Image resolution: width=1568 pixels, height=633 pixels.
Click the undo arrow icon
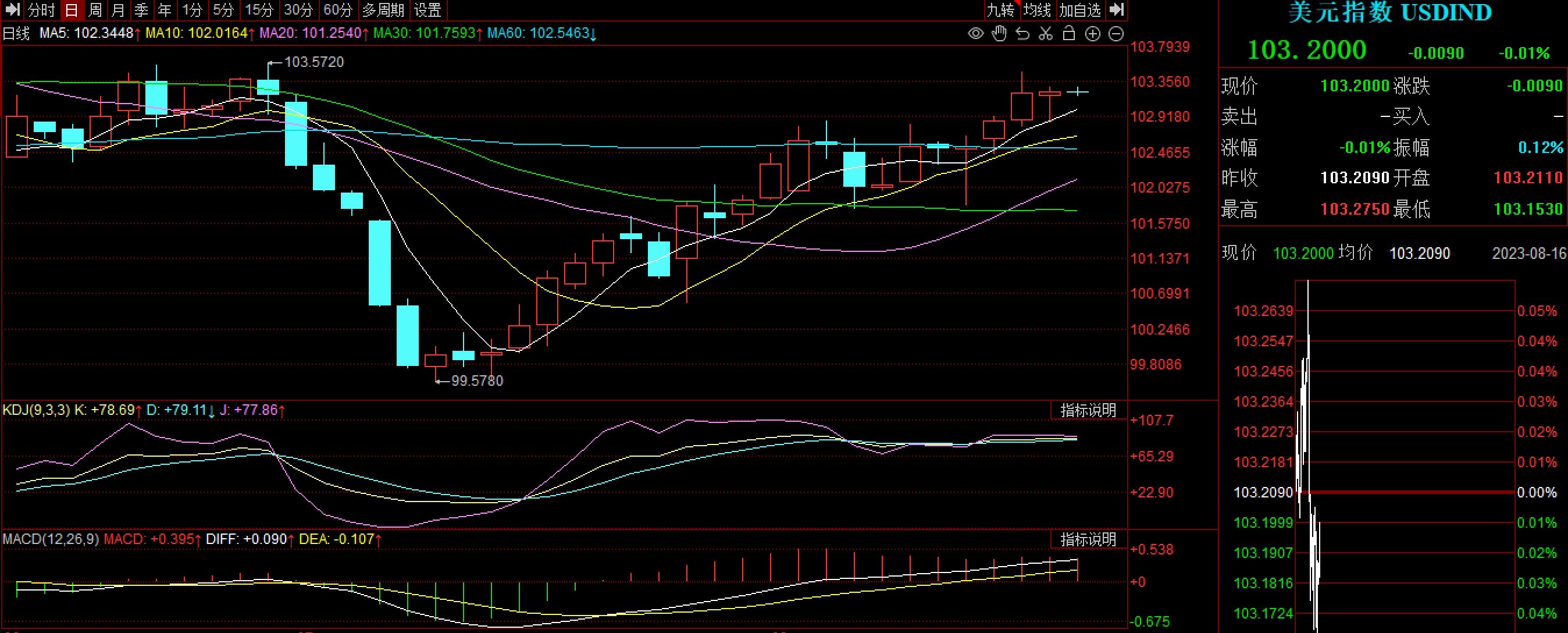pos(1022,34)
